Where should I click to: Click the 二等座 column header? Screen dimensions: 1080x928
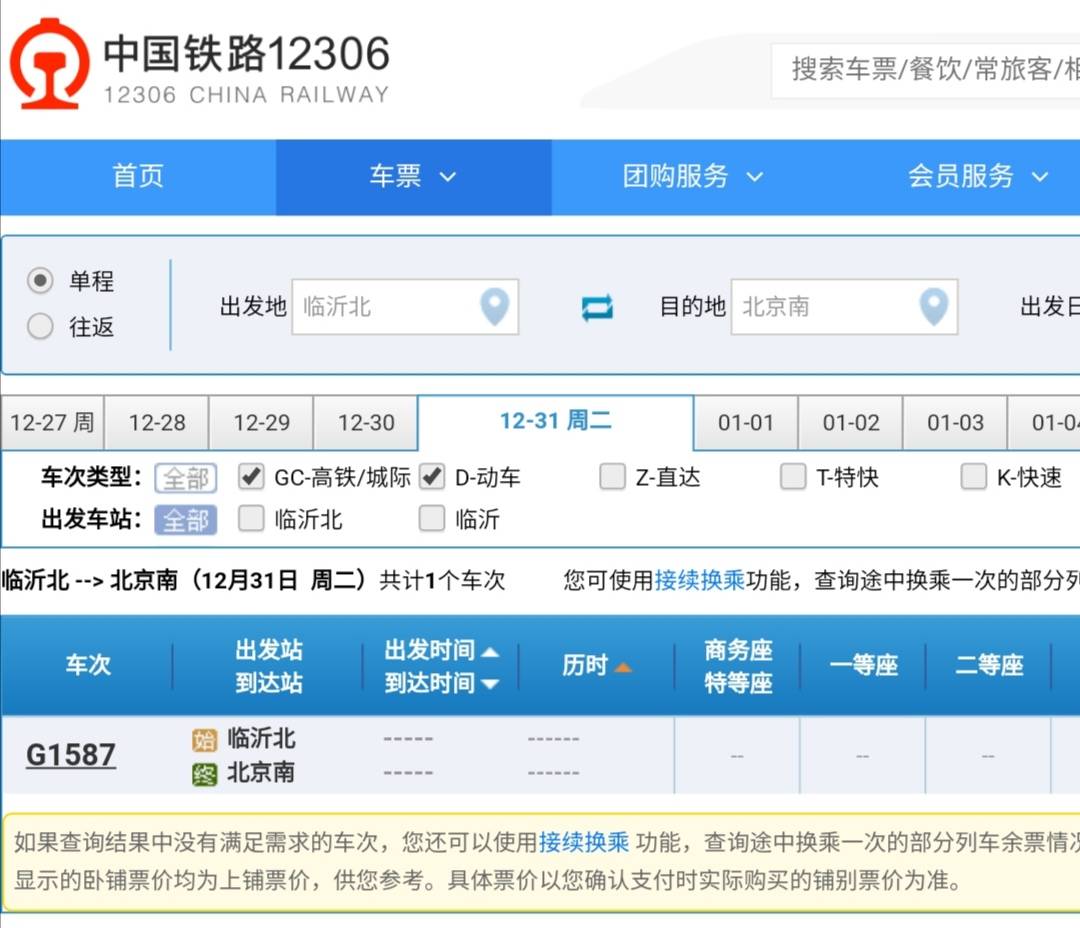point(988,666)
